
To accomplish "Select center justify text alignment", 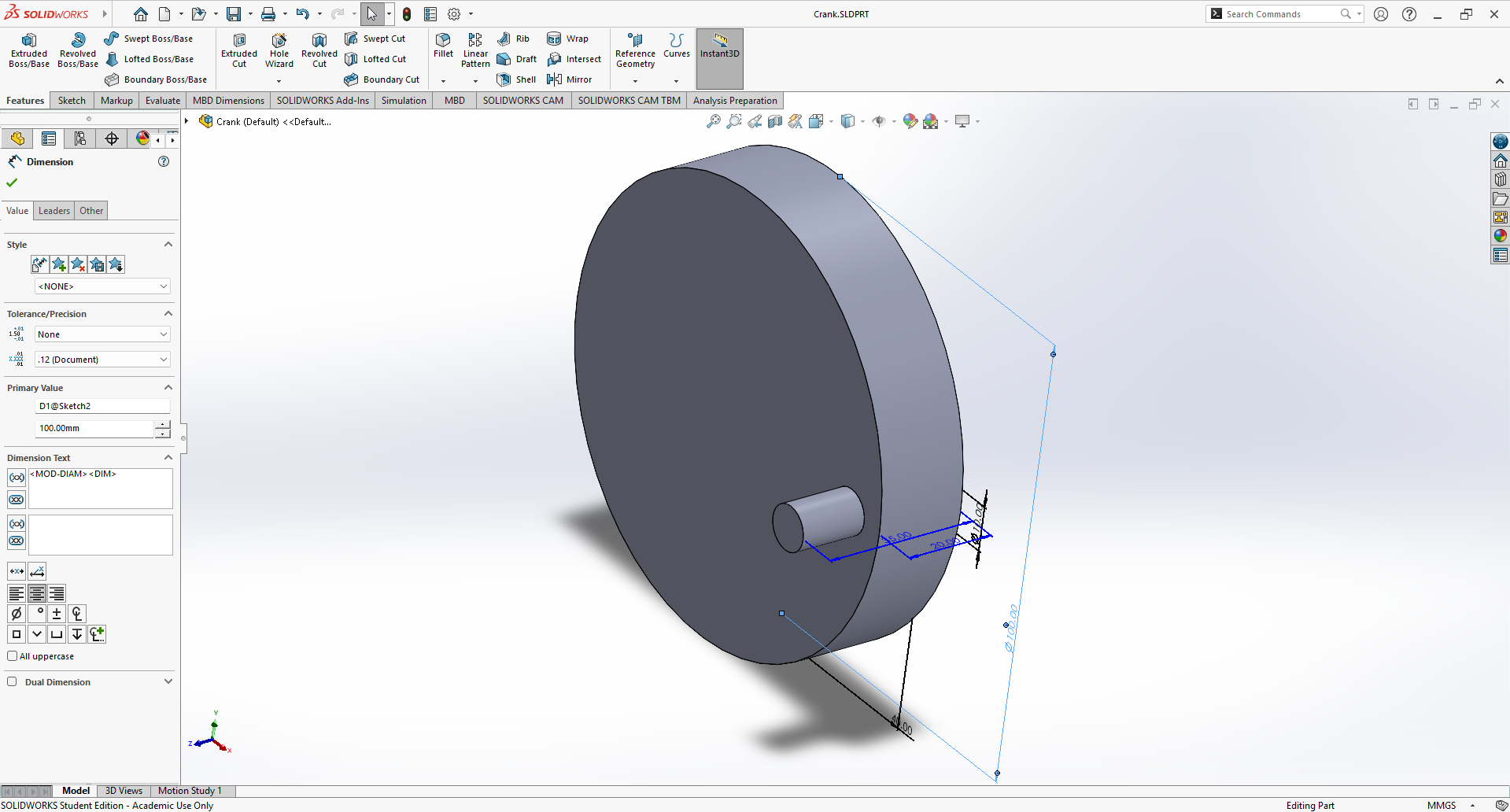I will [37, 593].
